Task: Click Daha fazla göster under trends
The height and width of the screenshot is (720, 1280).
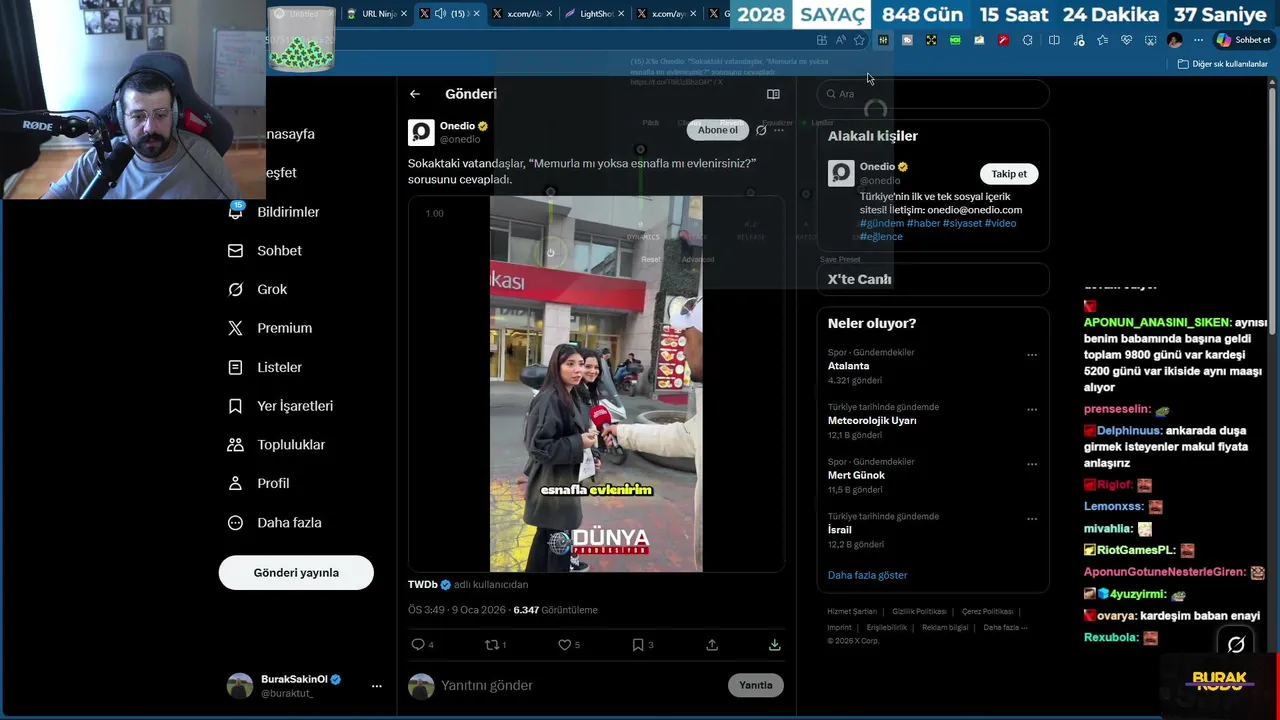Action: (867, 575)
